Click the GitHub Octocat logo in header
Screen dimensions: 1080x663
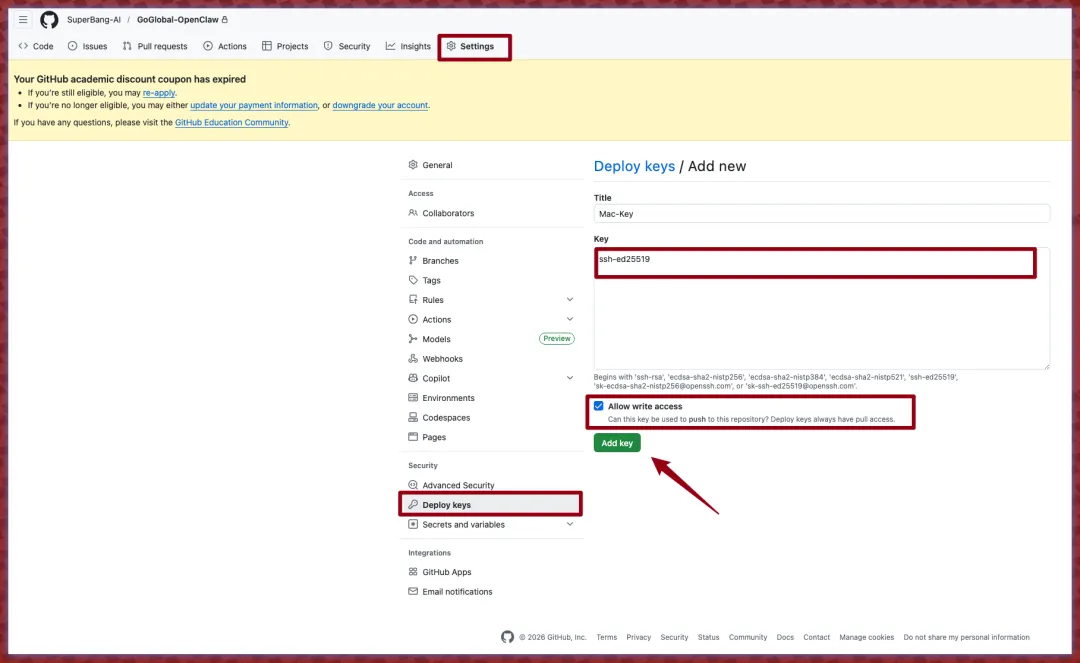coord(49,20)
